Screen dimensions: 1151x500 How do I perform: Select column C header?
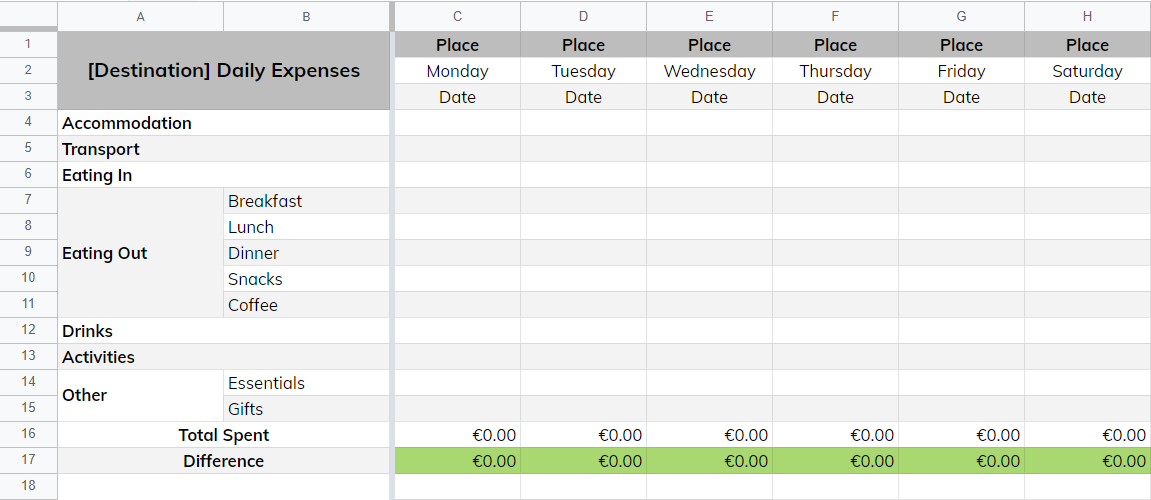[x=457, y=16]
